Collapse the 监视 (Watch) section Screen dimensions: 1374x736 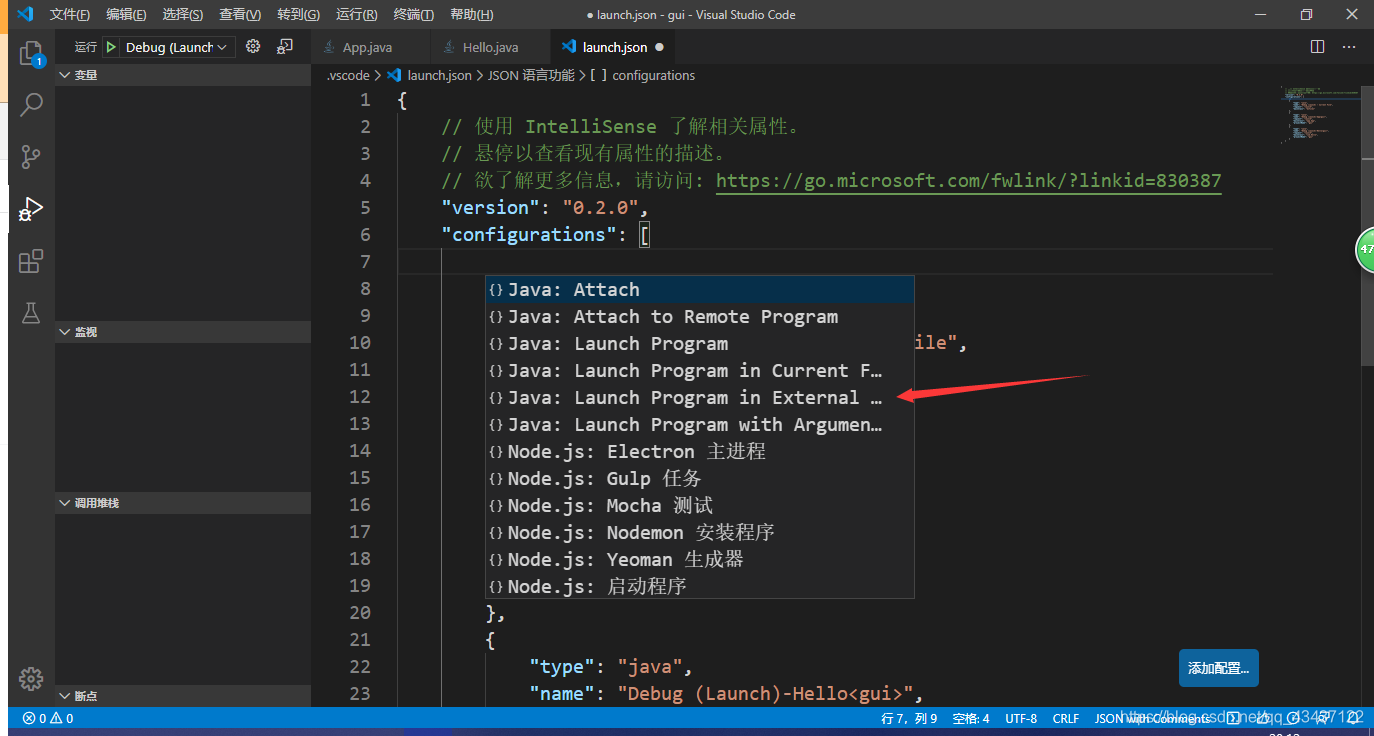click(x=185, y=332)
